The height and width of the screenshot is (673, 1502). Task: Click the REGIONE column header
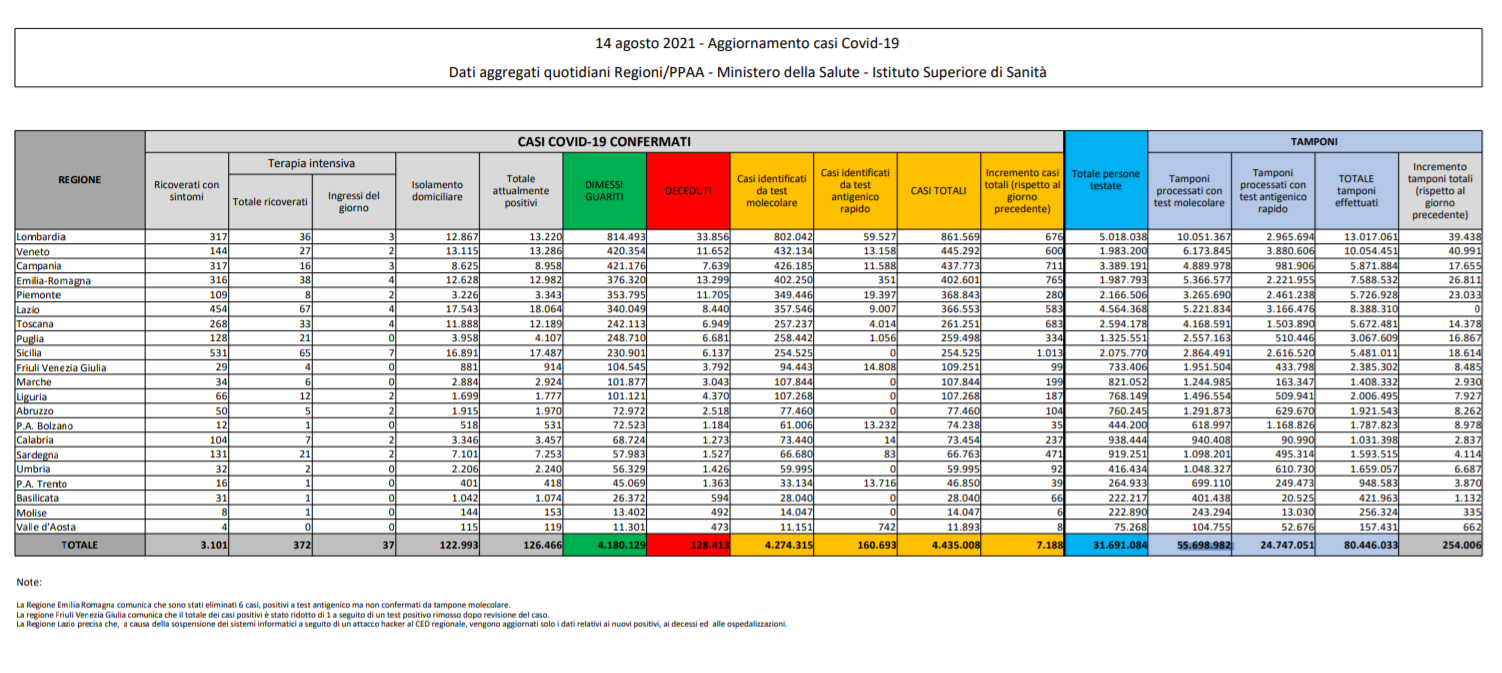coord(79,180)
